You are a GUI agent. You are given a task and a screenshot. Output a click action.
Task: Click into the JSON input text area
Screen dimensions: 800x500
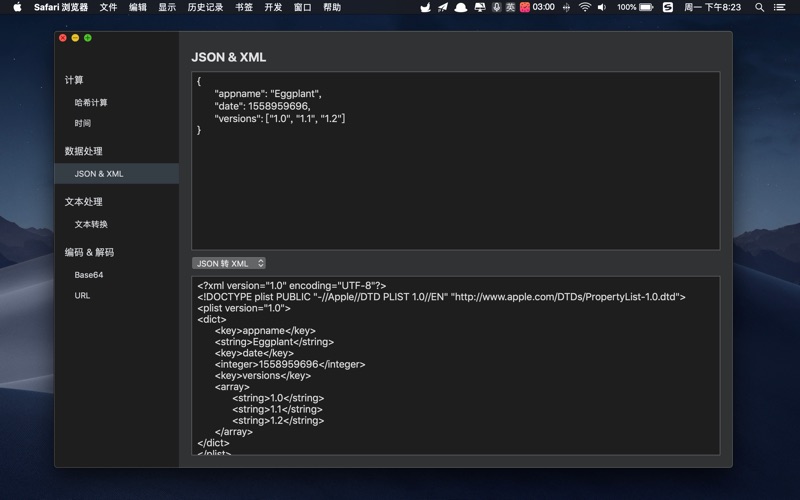pos(455,180)
